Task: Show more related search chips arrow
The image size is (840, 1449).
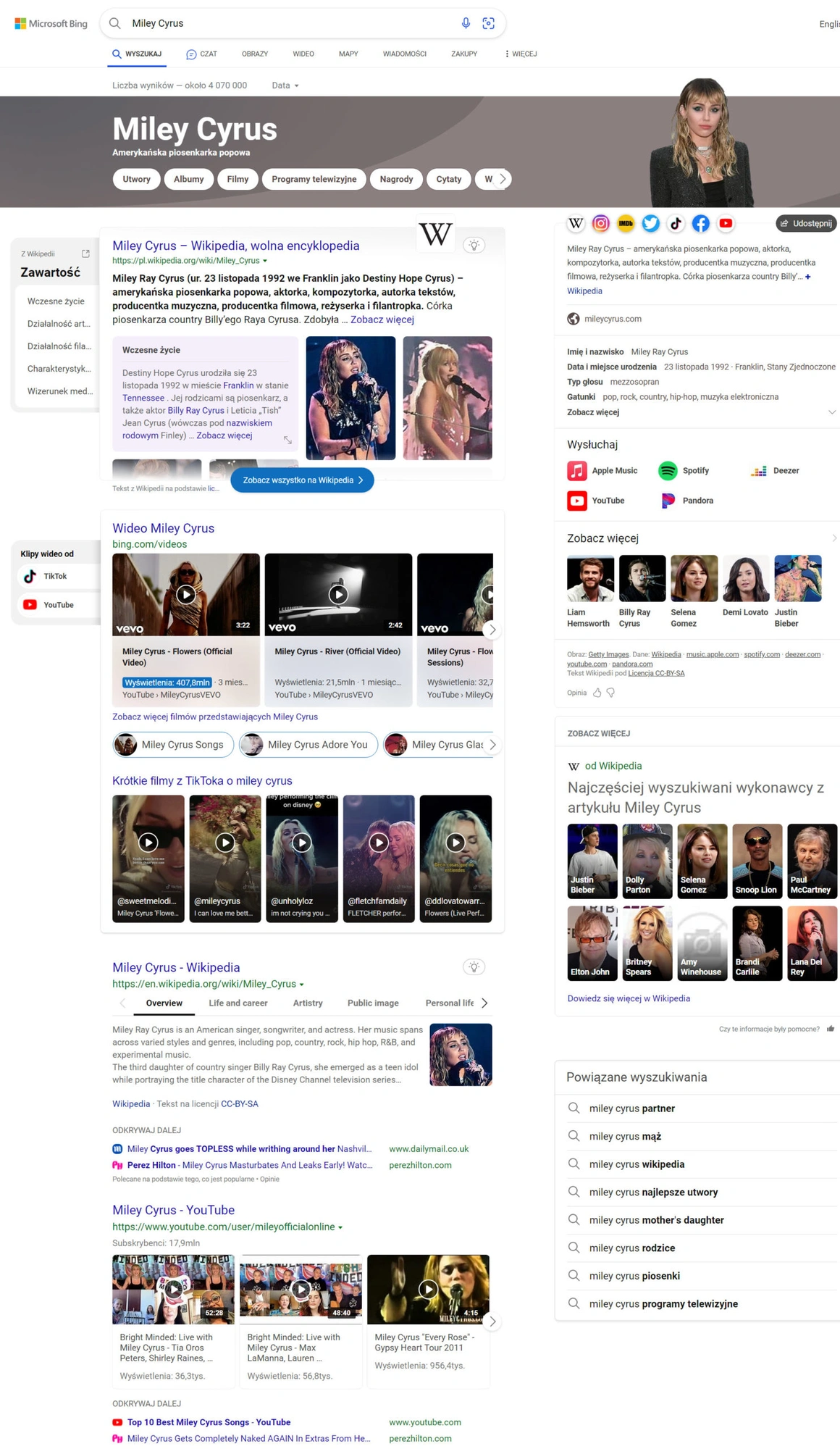Action: click(x=492, y=744)
